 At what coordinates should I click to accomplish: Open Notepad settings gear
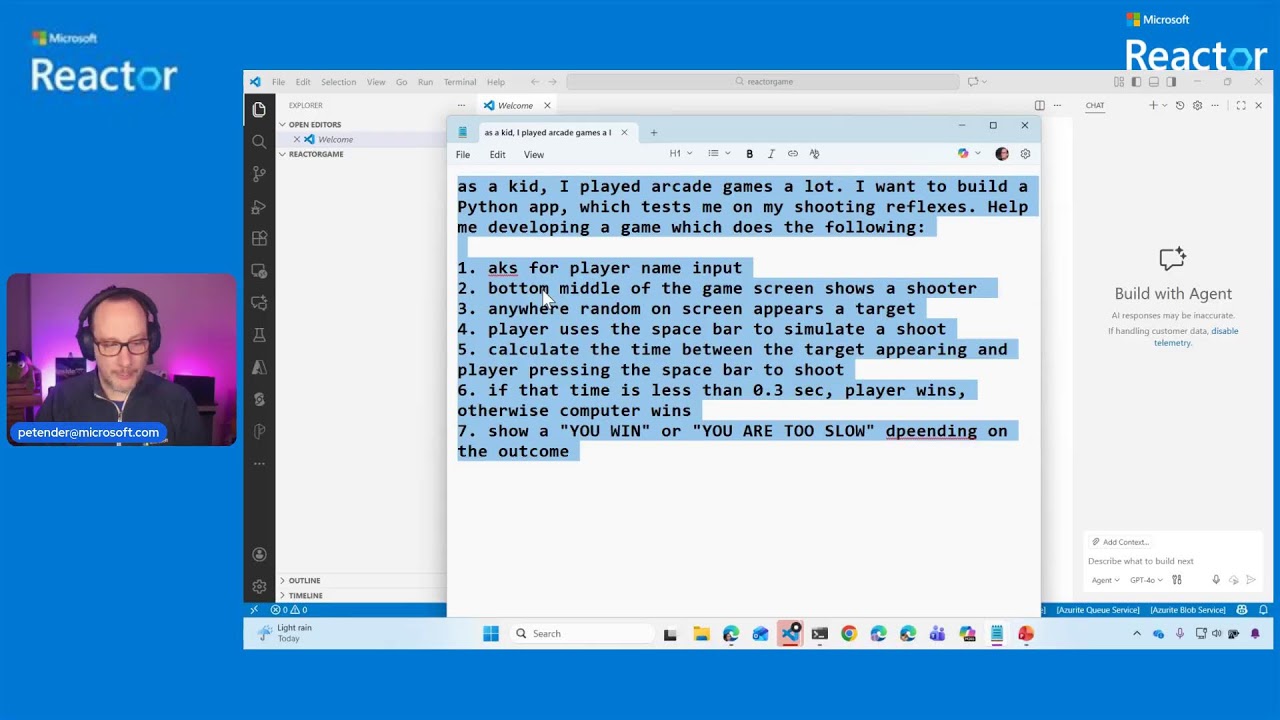pyautogui.click(x=1025, y=154)
